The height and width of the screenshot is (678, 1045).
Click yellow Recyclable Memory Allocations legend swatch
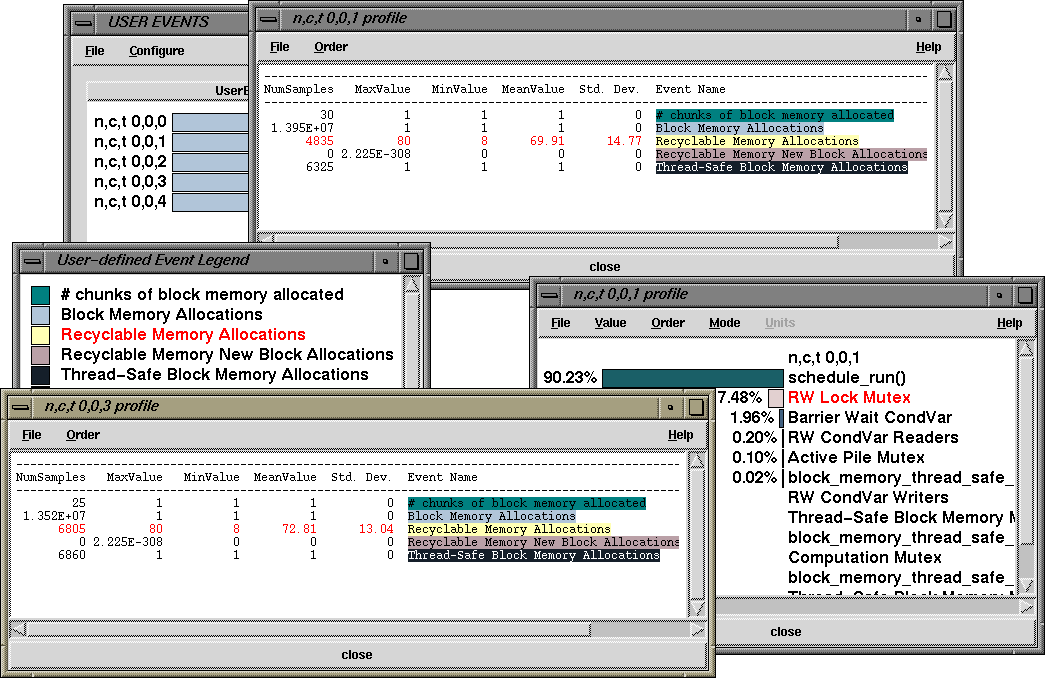pyautogui.click(x=41, y=335)
